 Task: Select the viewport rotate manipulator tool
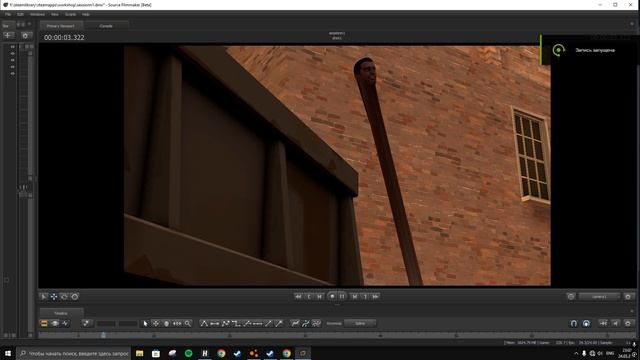click(x=64, y=297)
